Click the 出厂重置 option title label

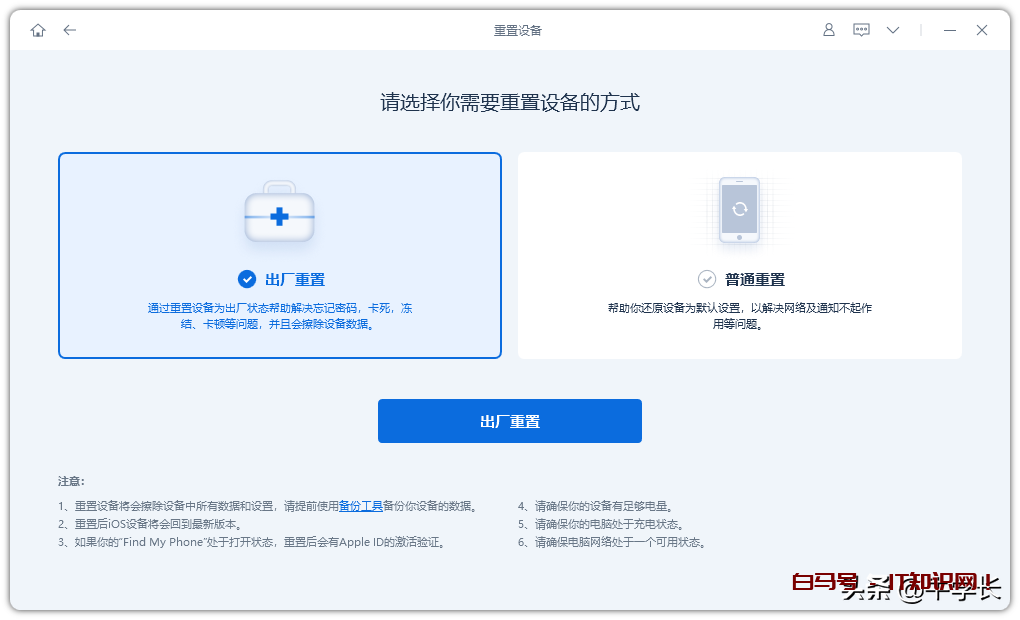(295, 280)
